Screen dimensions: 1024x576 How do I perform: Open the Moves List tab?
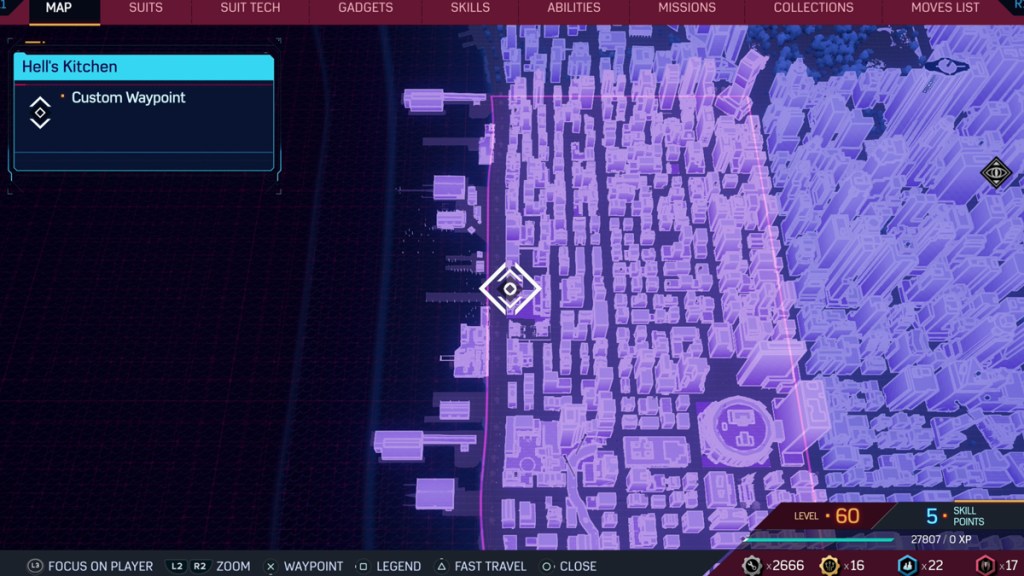(x=944, y=8)
